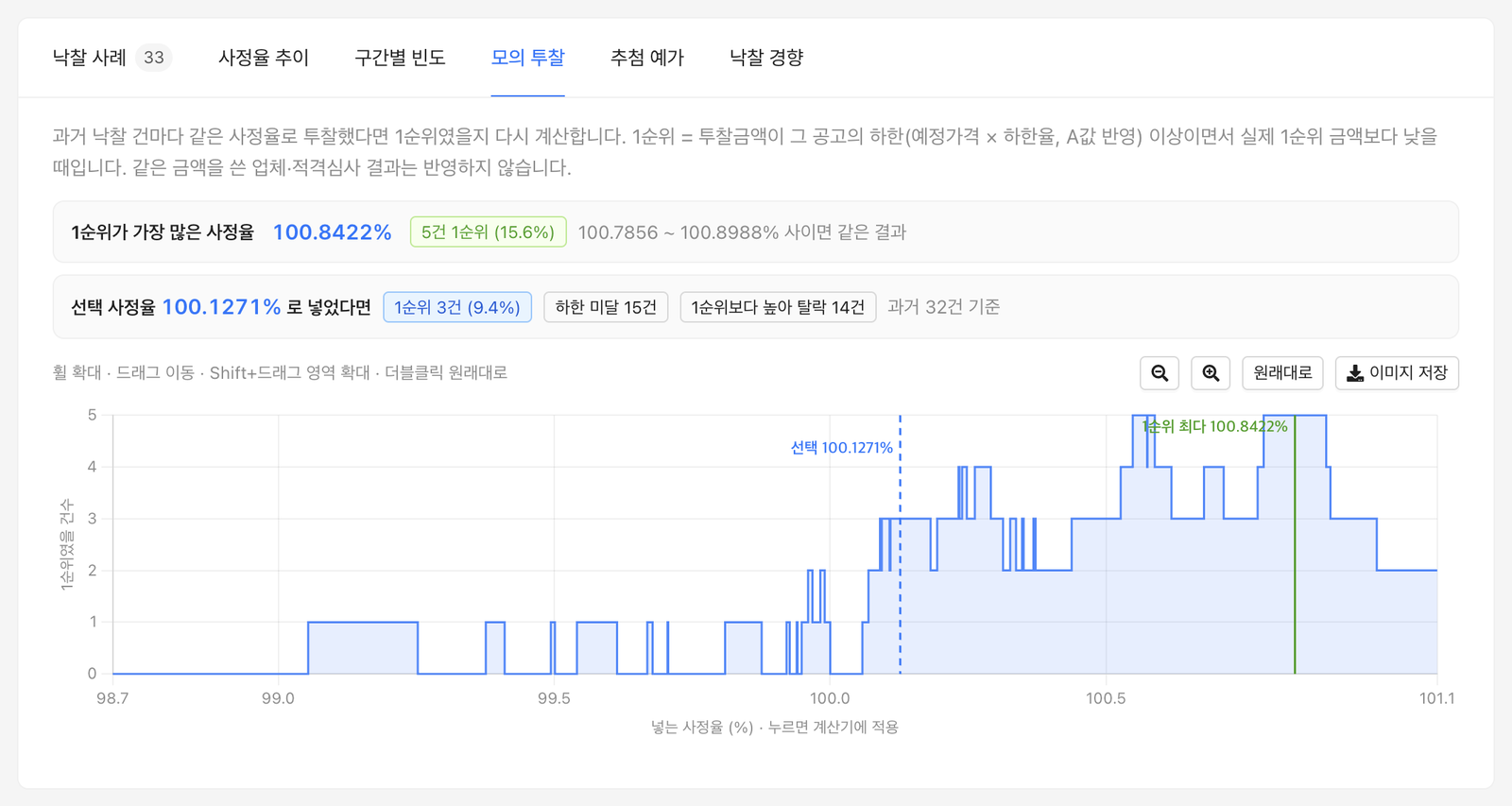This screenshot has width=1512, height=806.
Task: Reset chart with 원래대로 button
Action: (1282, 373)
